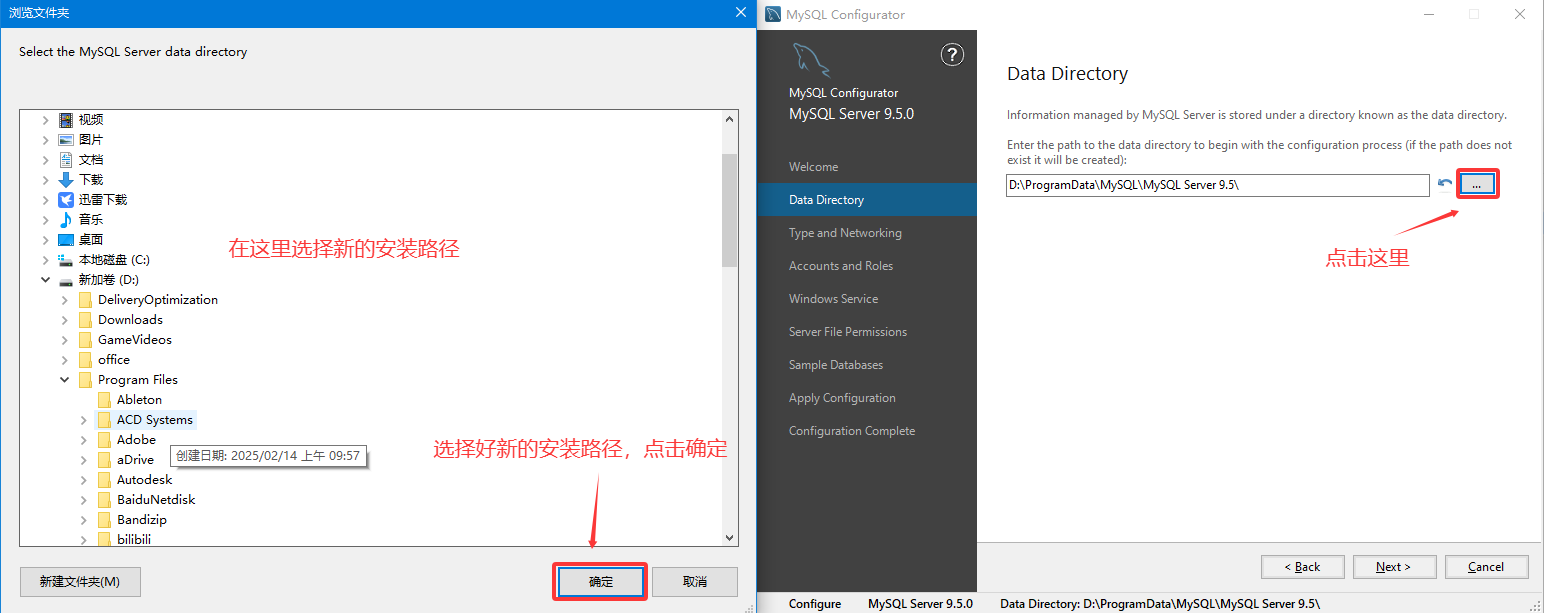
Task: Click the 取消 button
Action: [695, 582]
